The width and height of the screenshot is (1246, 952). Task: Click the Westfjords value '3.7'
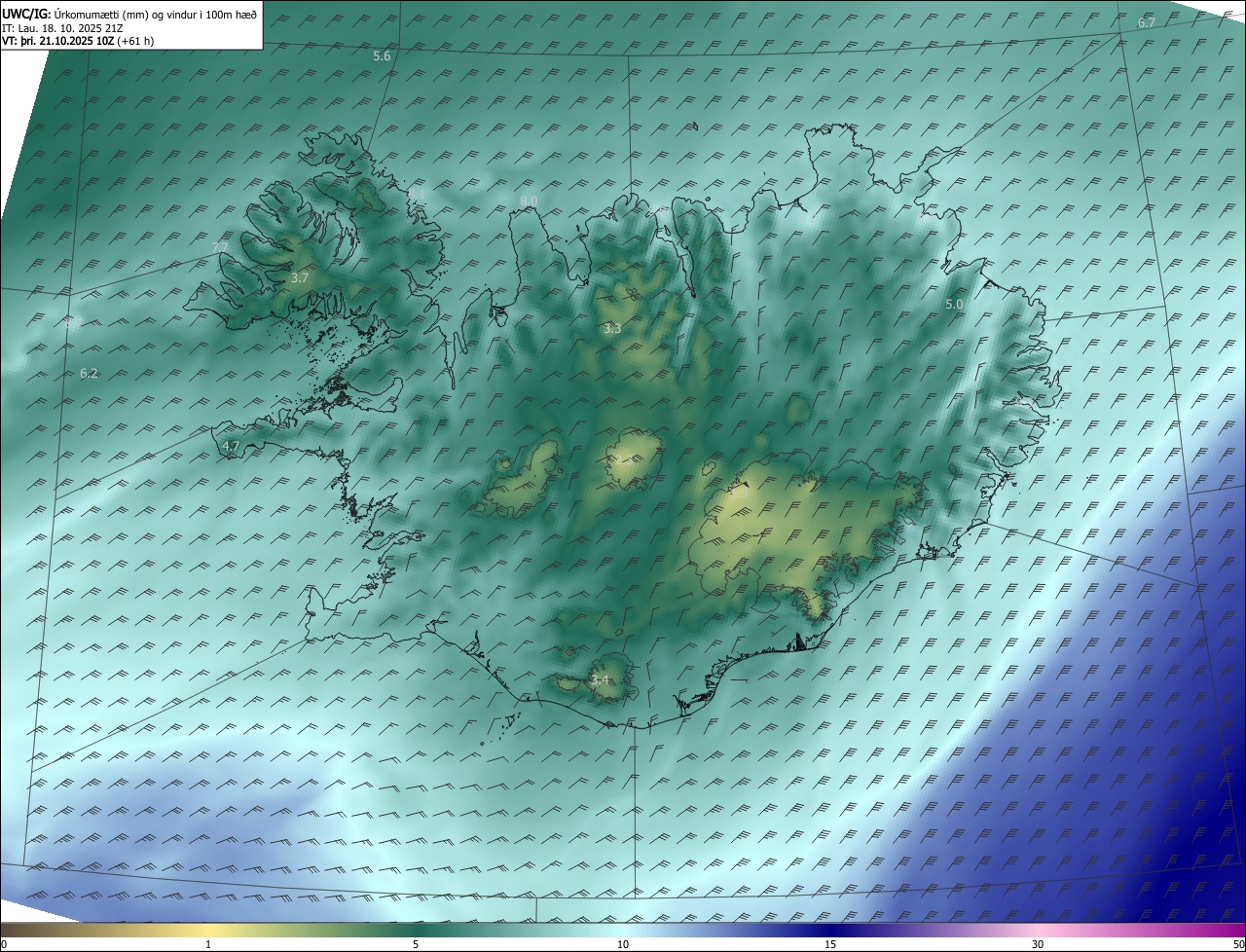pos(300,278)
